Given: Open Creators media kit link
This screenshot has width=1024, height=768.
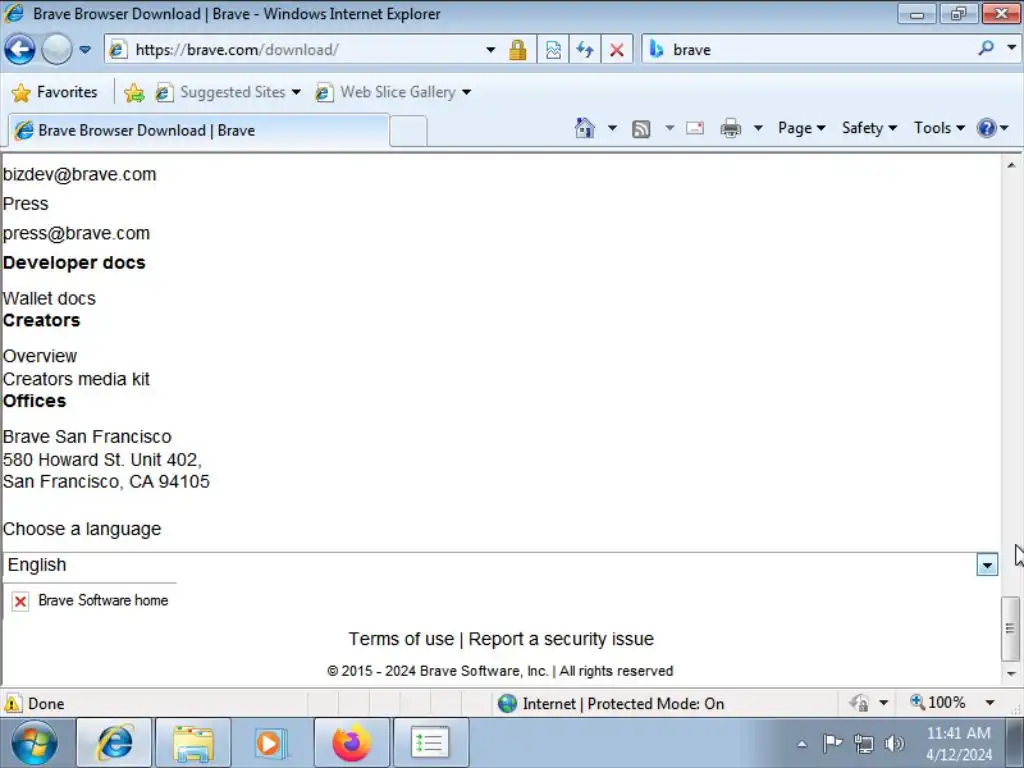Looking at the screenshot, I should tap(76, 379).
